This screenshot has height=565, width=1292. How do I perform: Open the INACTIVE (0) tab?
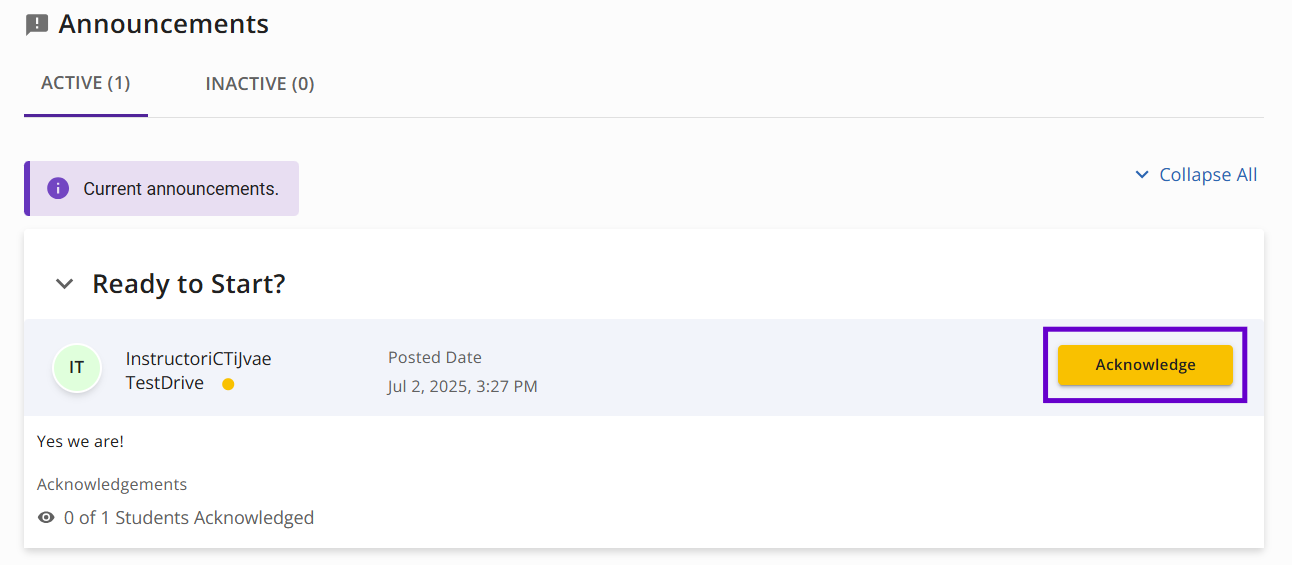[x=260, y=84]
